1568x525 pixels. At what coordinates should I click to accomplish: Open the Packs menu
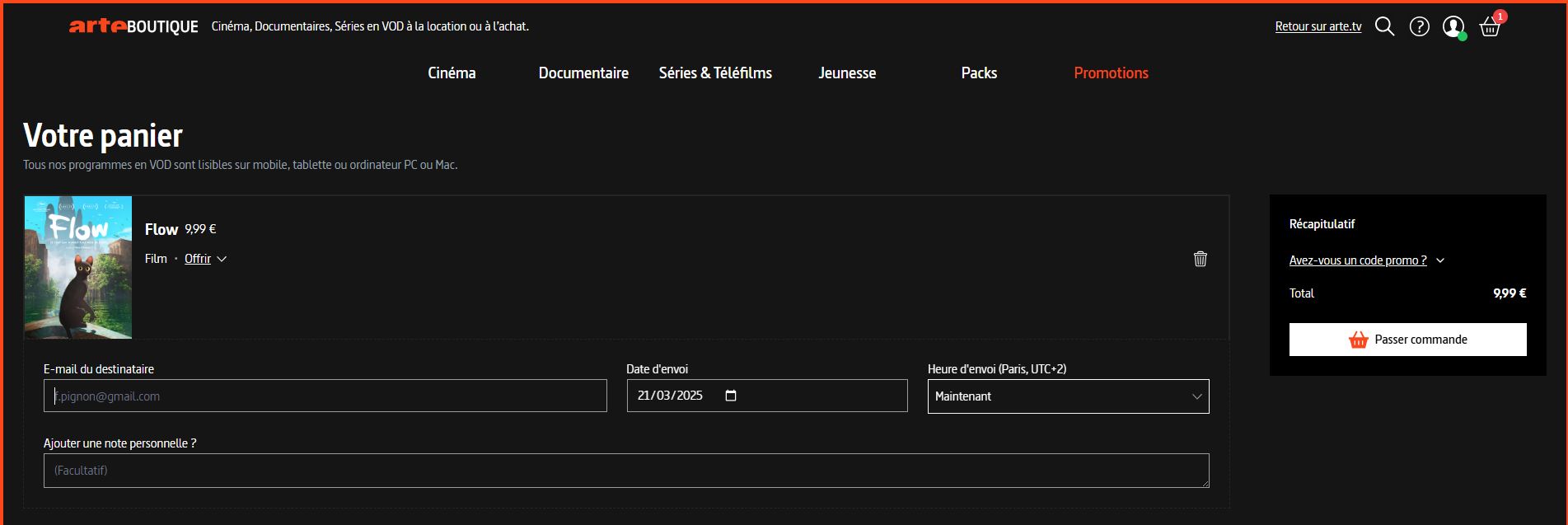coord(979,73)
